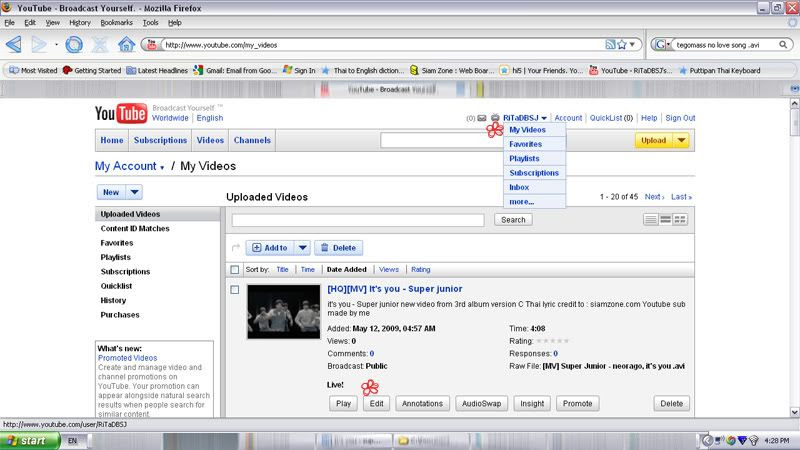Tick the select-all videos checkbox
Image resolution: width=800 pixels, height=450 pixels.
(x=235, y=269)
